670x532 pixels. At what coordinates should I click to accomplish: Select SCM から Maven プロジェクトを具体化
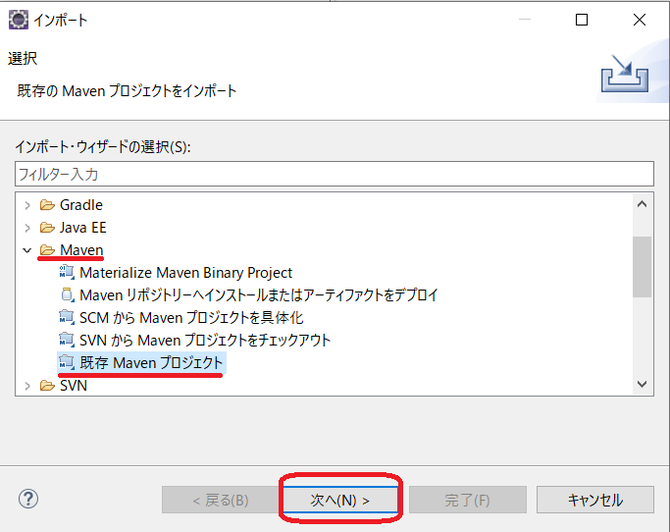[x=191, y=318]
